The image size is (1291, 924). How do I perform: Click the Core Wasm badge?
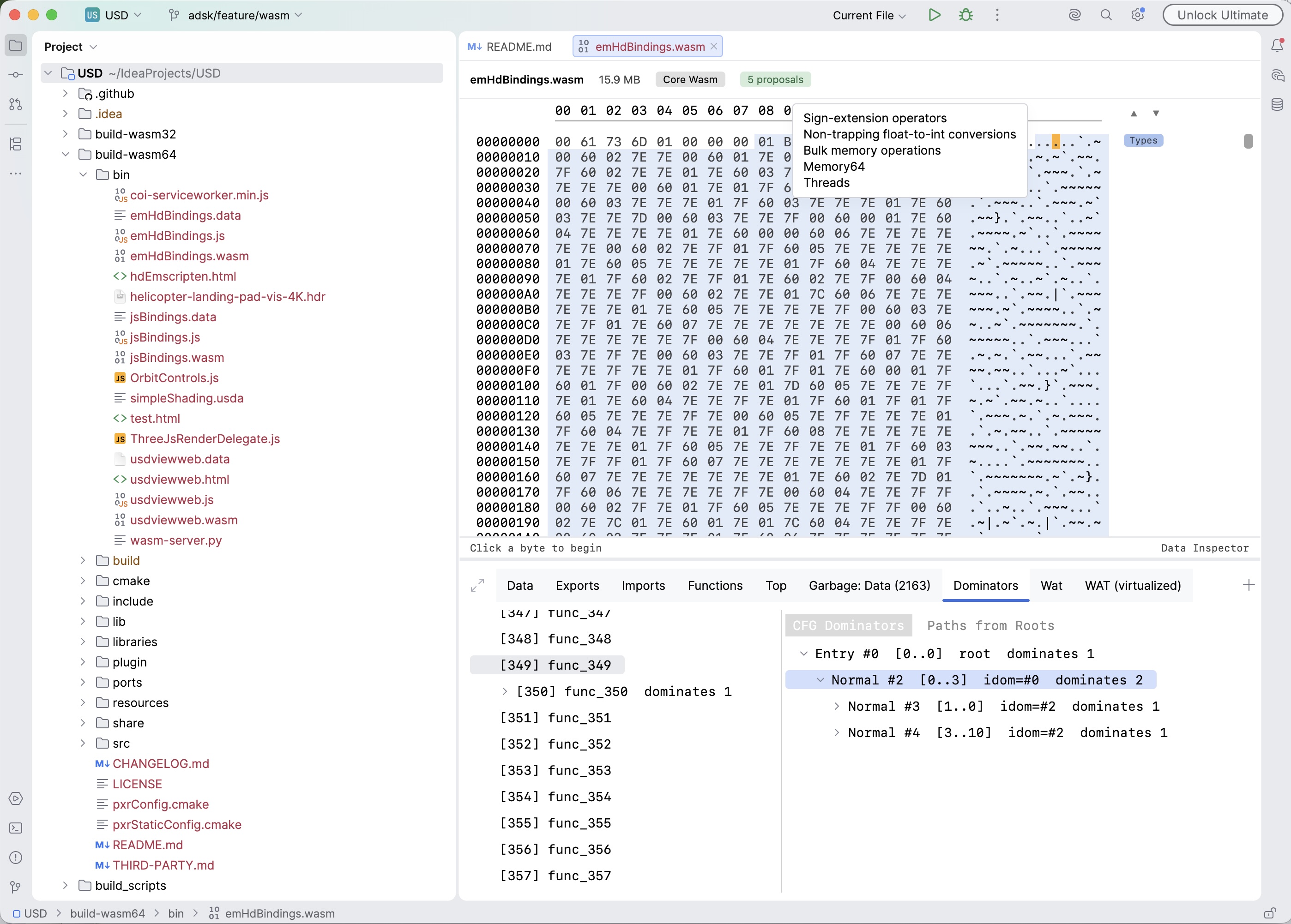[x=690, y=80]
